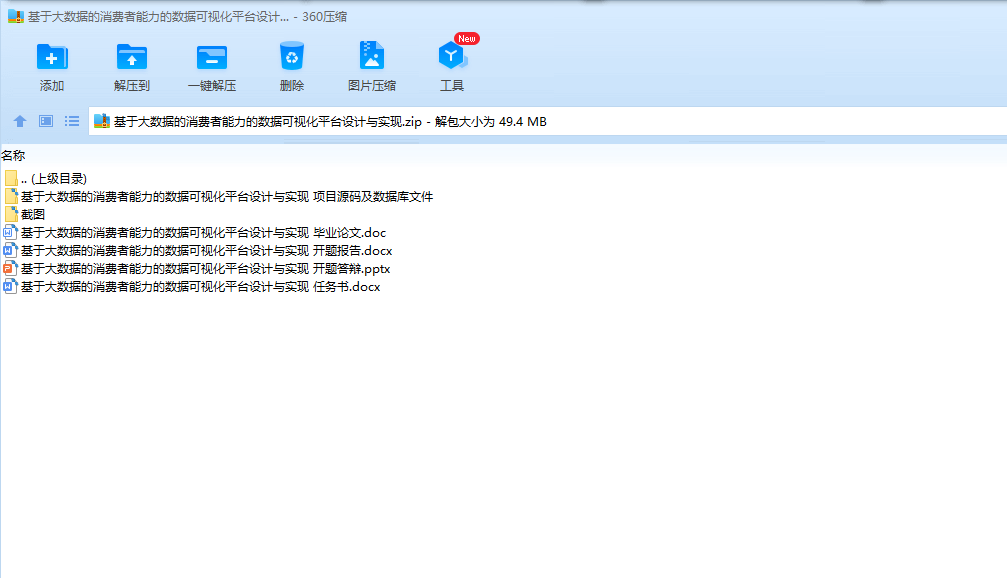The image size is (1007, 578).
Task: Click the Word icon of 毕业论文.doc
Action: click(10, 232)
